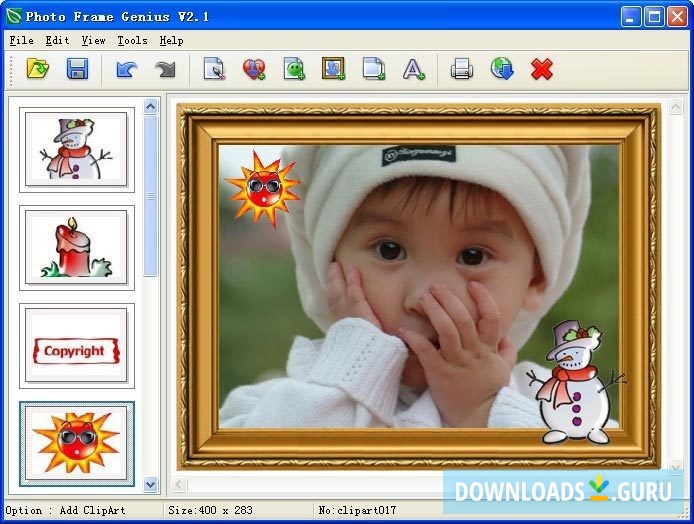Screen dimensions: 694x524
Task: Choose the Copyright stamp clipart thumbnail
Action: coord(77,346)
